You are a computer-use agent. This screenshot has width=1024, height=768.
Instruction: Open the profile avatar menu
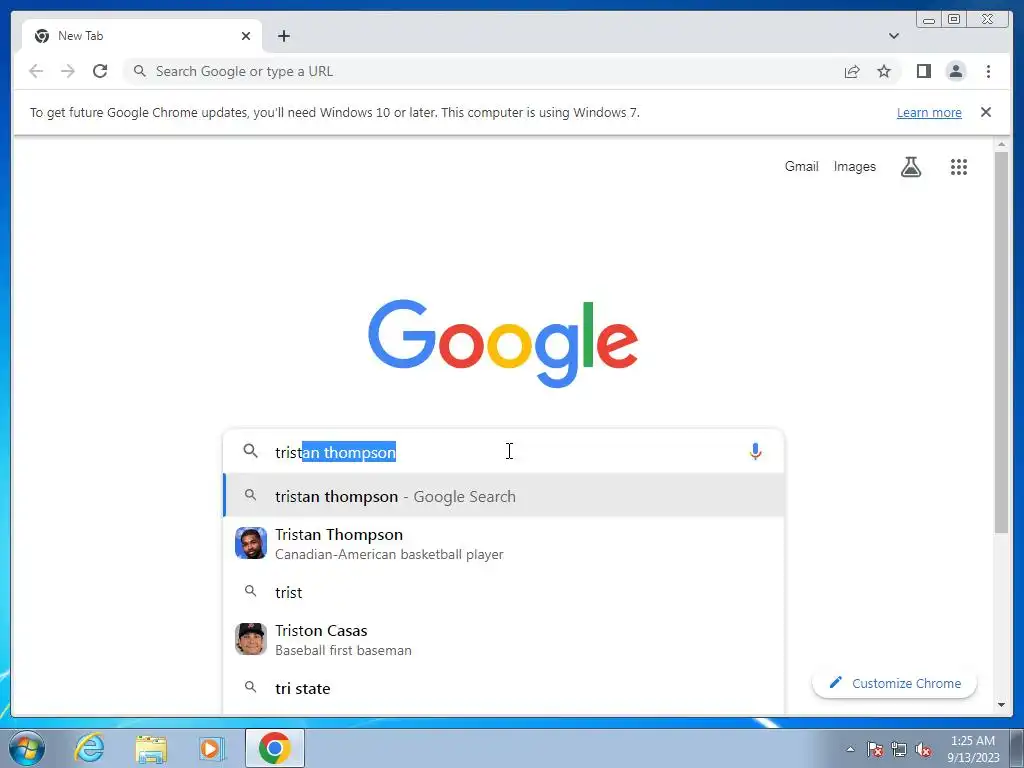point(955,71)
